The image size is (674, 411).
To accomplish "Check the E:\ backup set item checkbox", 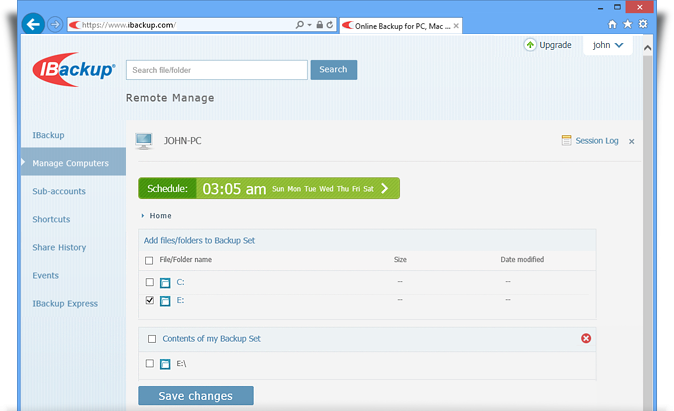I will tap(150, 363).
